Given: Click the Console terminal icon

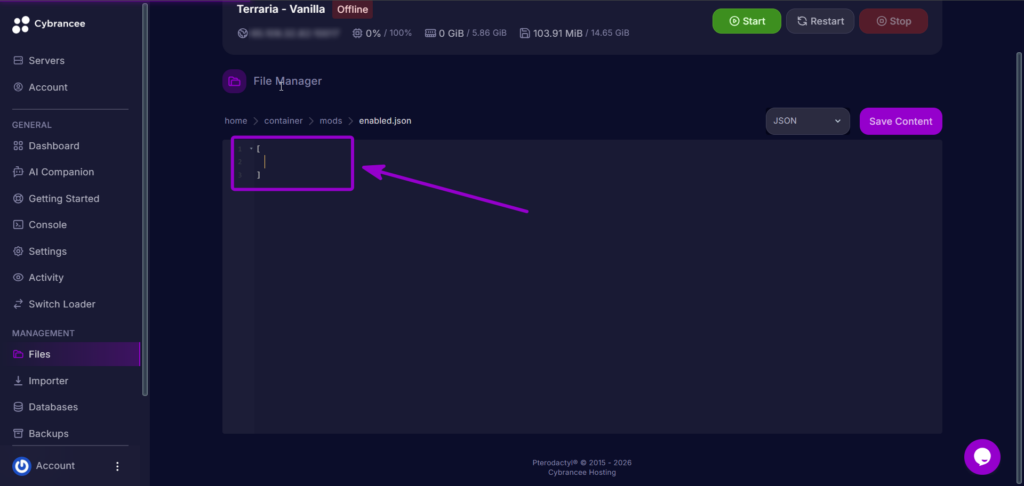Looking at the screenshot, I should point(18,225).
